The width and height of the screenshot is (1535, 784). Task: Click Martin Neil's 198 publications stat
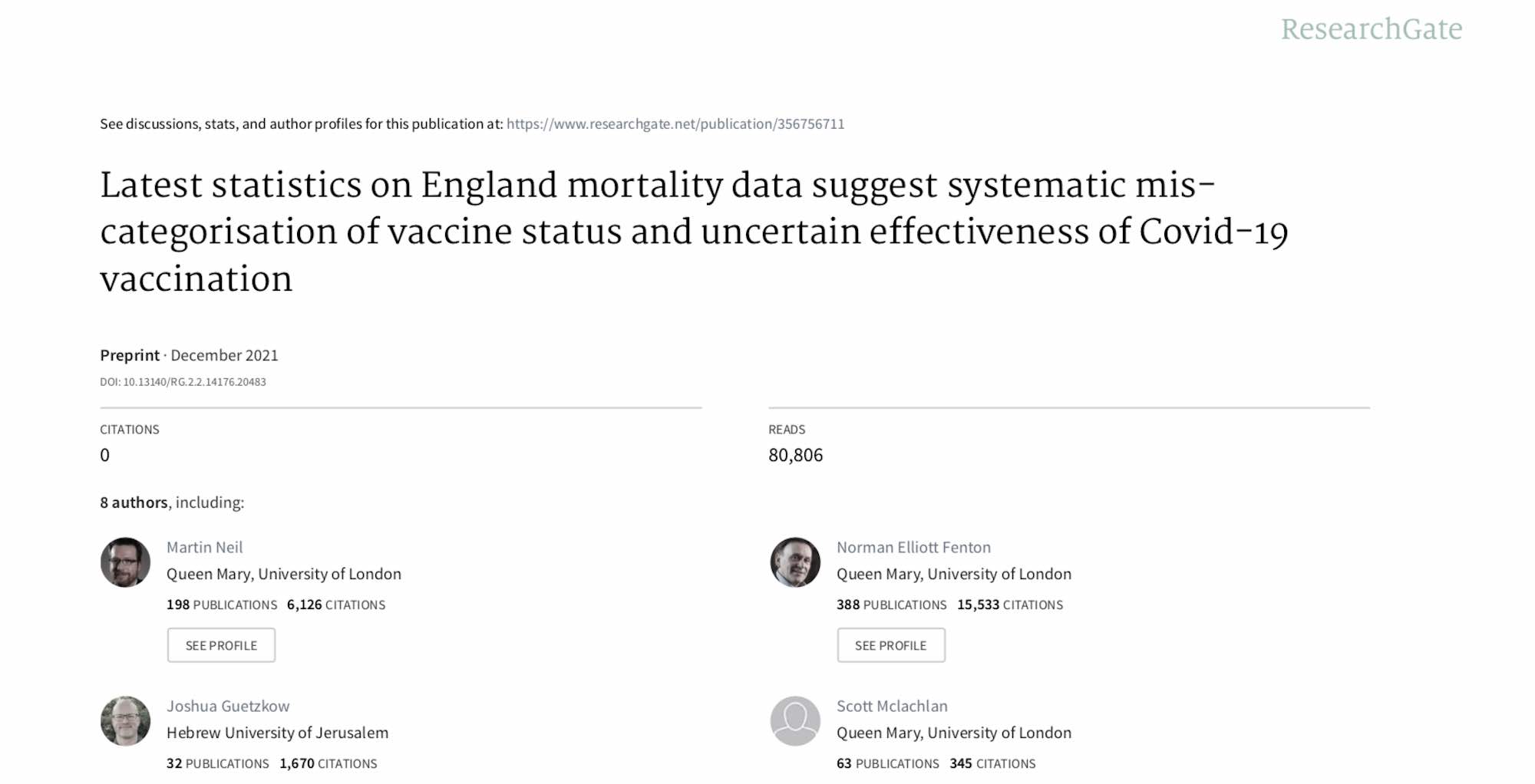(222, 604)
